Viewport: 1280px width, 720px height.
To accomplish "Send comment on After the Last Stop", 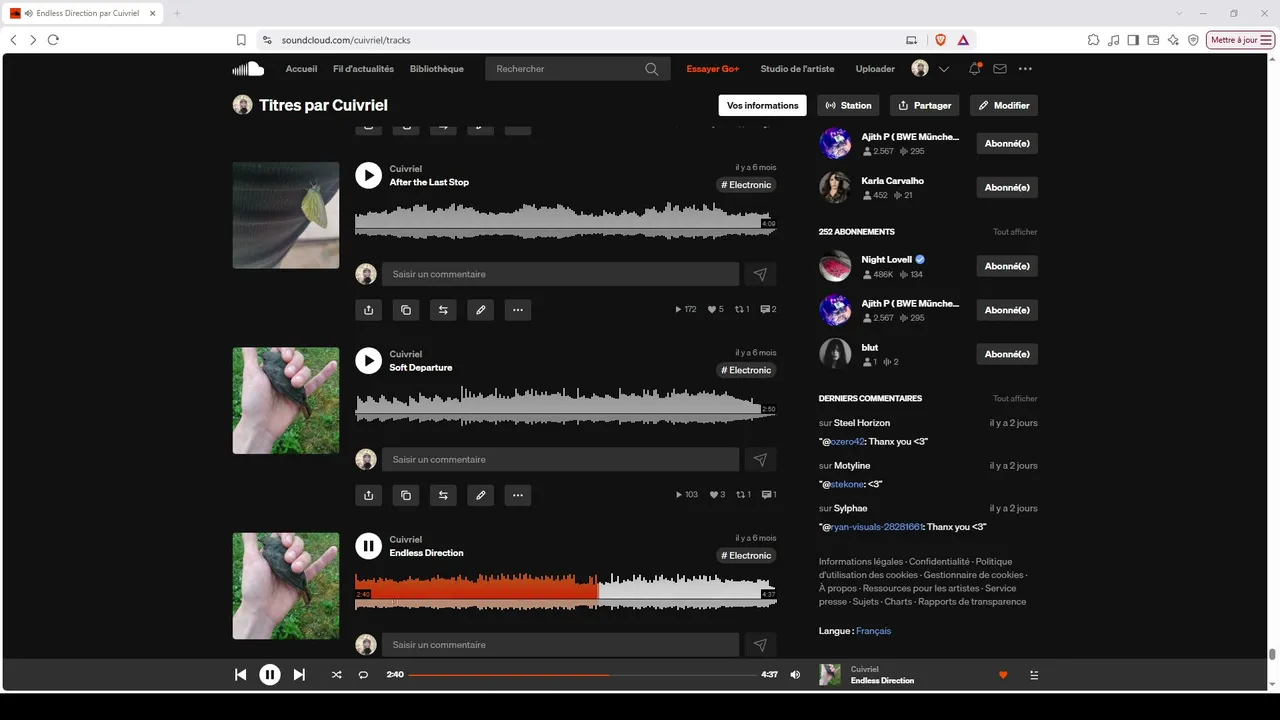I will tap(760, 274).
